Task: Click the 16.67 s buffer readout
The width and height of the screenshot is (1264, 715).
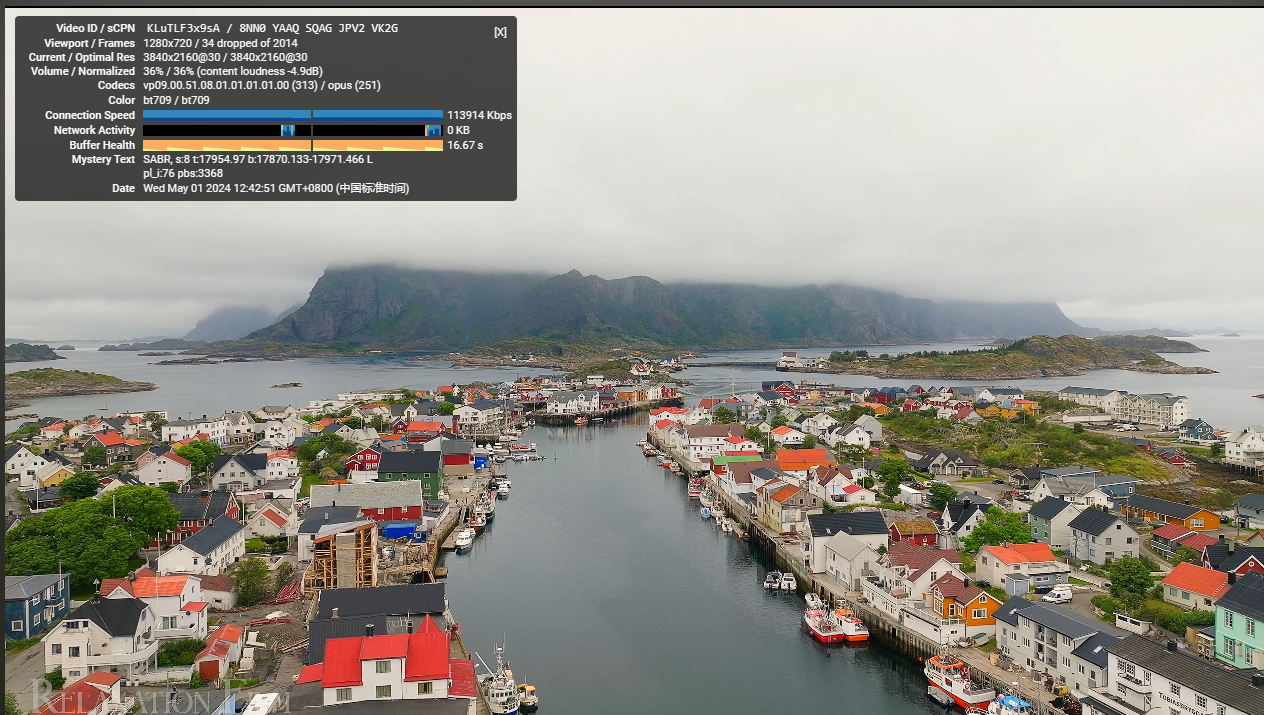Action: coord(465,145)
